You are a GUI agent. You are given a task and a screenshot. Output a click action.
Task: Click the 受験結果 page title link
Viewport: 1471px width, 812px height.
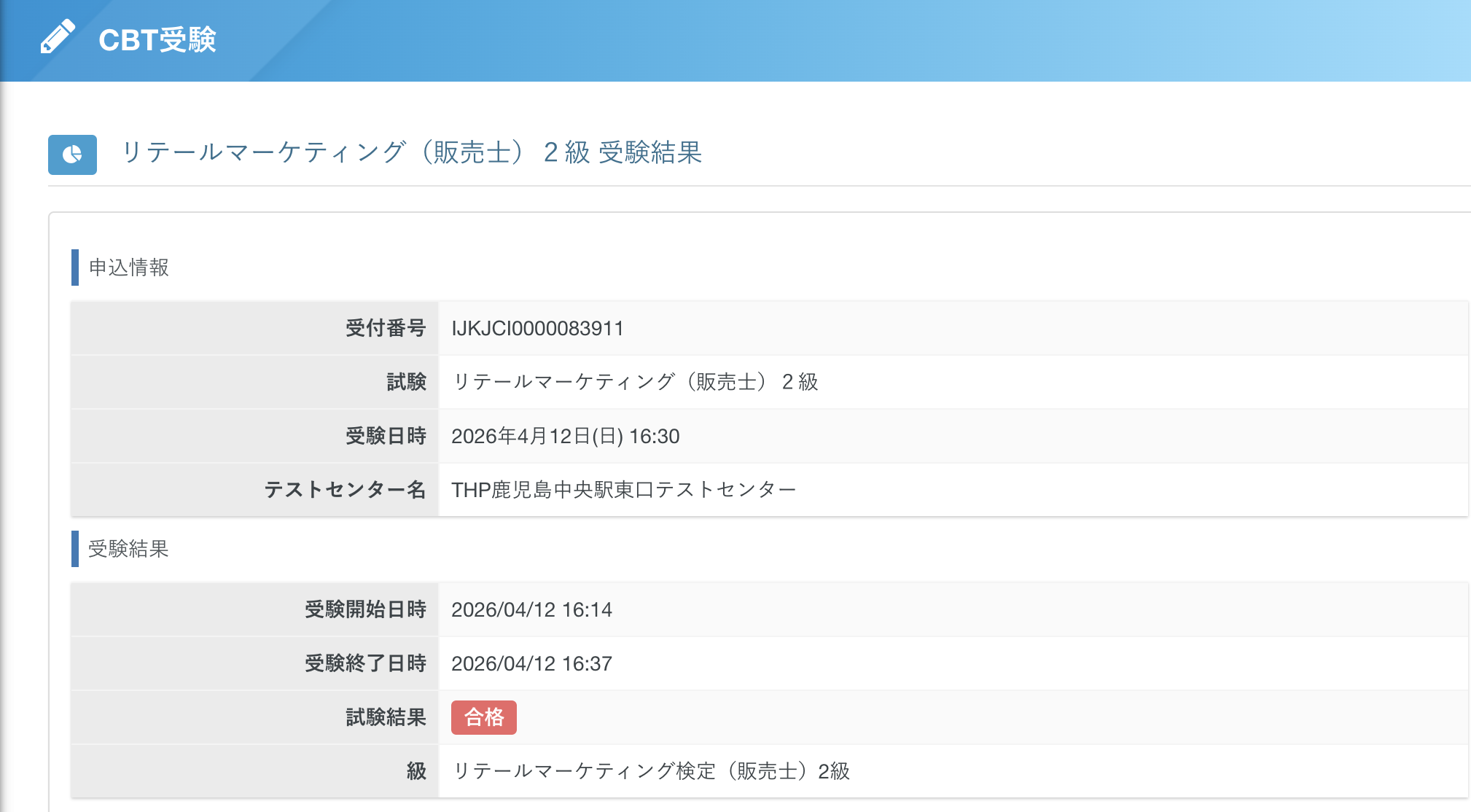413,154
